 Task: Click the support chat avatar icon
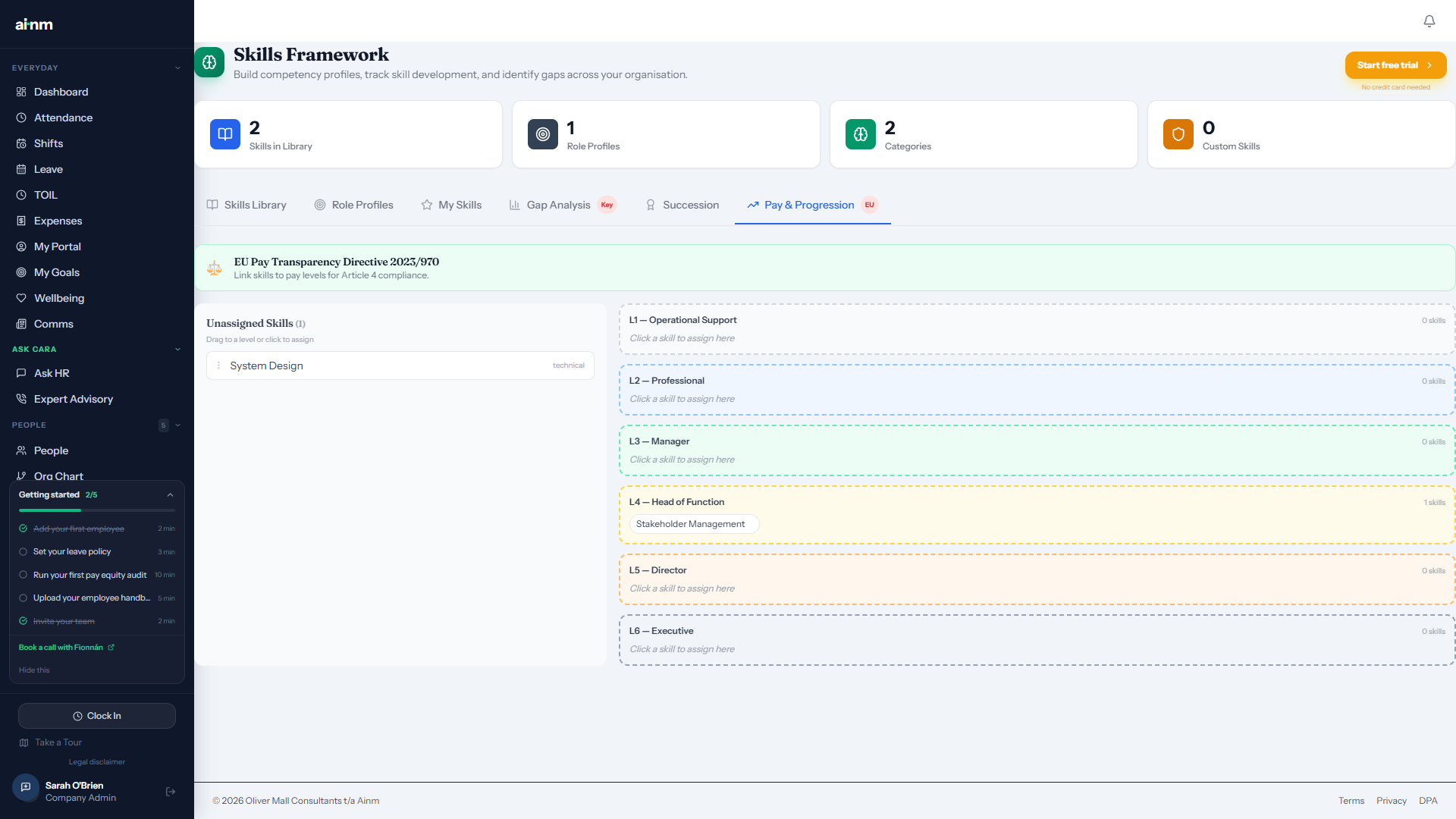click(x=26, y=787)
